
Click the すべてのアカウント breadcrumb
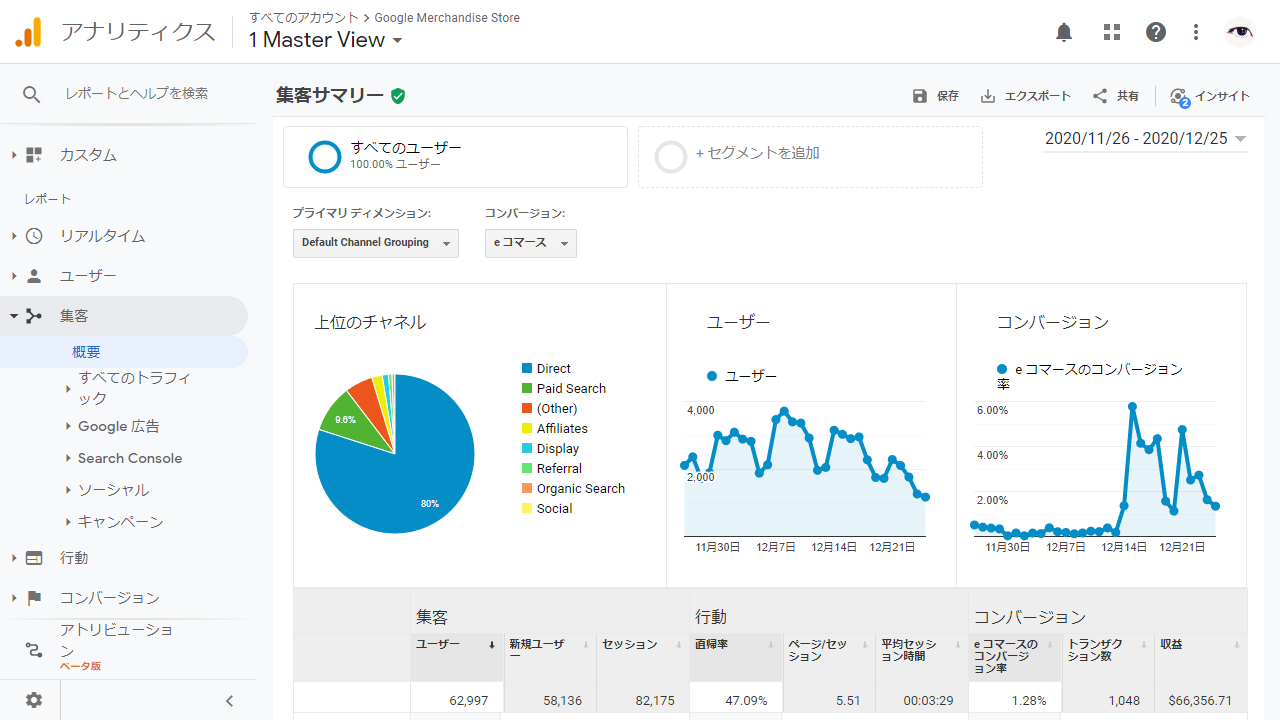(304, 18)
